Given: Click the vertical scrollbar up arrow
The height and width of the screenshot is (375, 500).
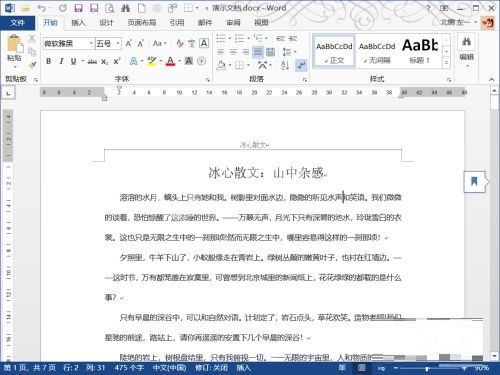Looking at the screenshot, I should pyautogui.click(x=495, y=91).
